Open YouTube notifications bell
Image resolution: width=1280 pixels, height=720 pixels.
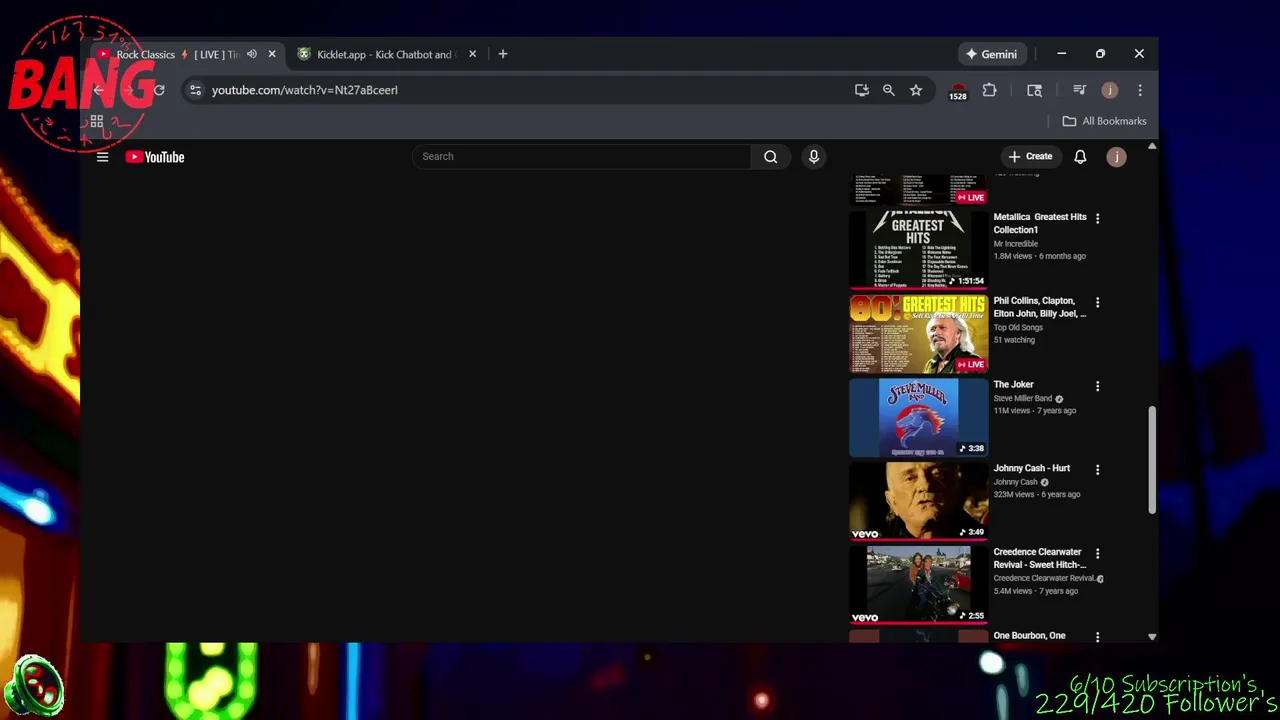(x=1080, y=157)
